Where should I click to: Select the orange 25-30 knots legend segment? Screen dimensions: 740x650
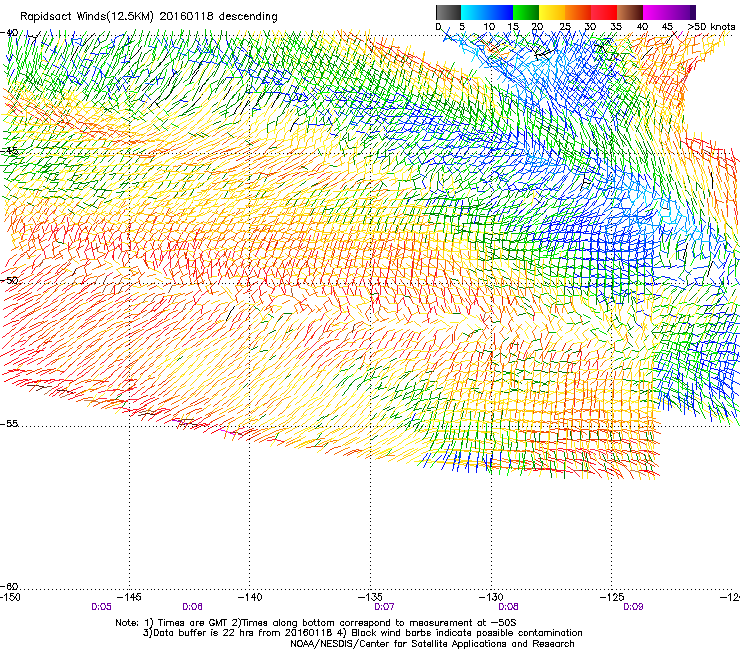(x=578, y=12)
